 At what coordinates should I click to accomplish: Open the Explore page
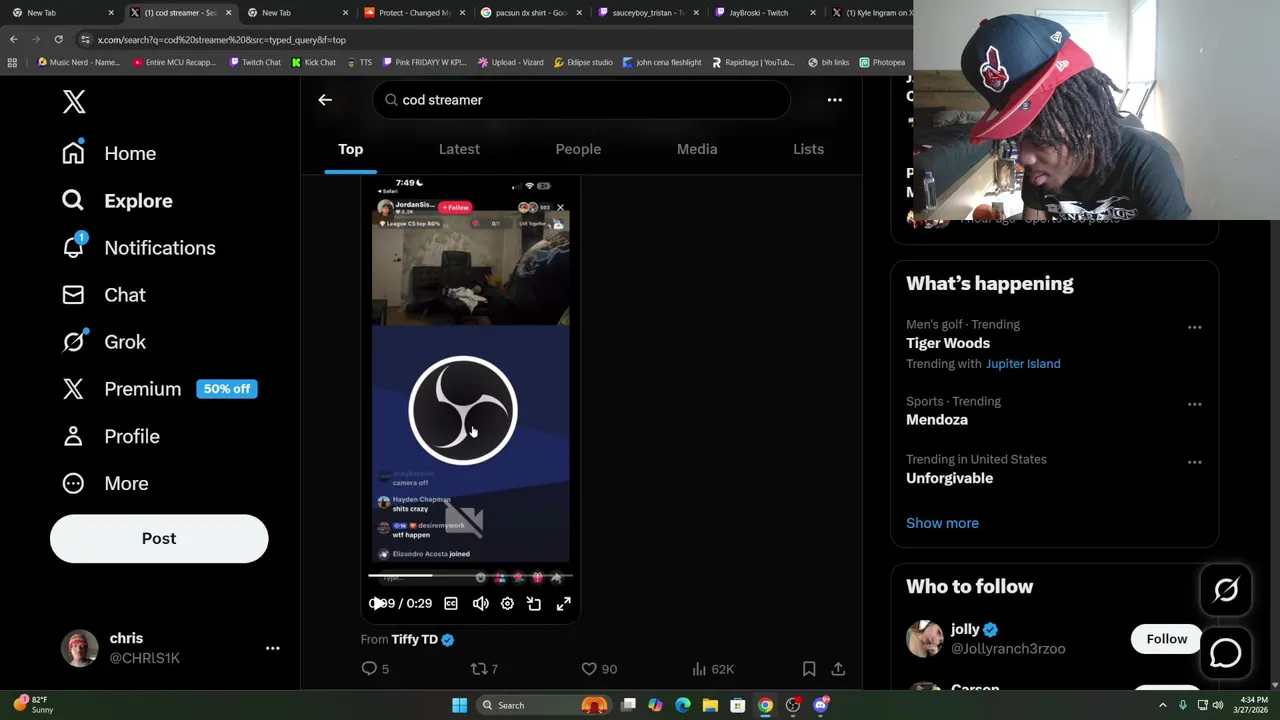[117, 201]
